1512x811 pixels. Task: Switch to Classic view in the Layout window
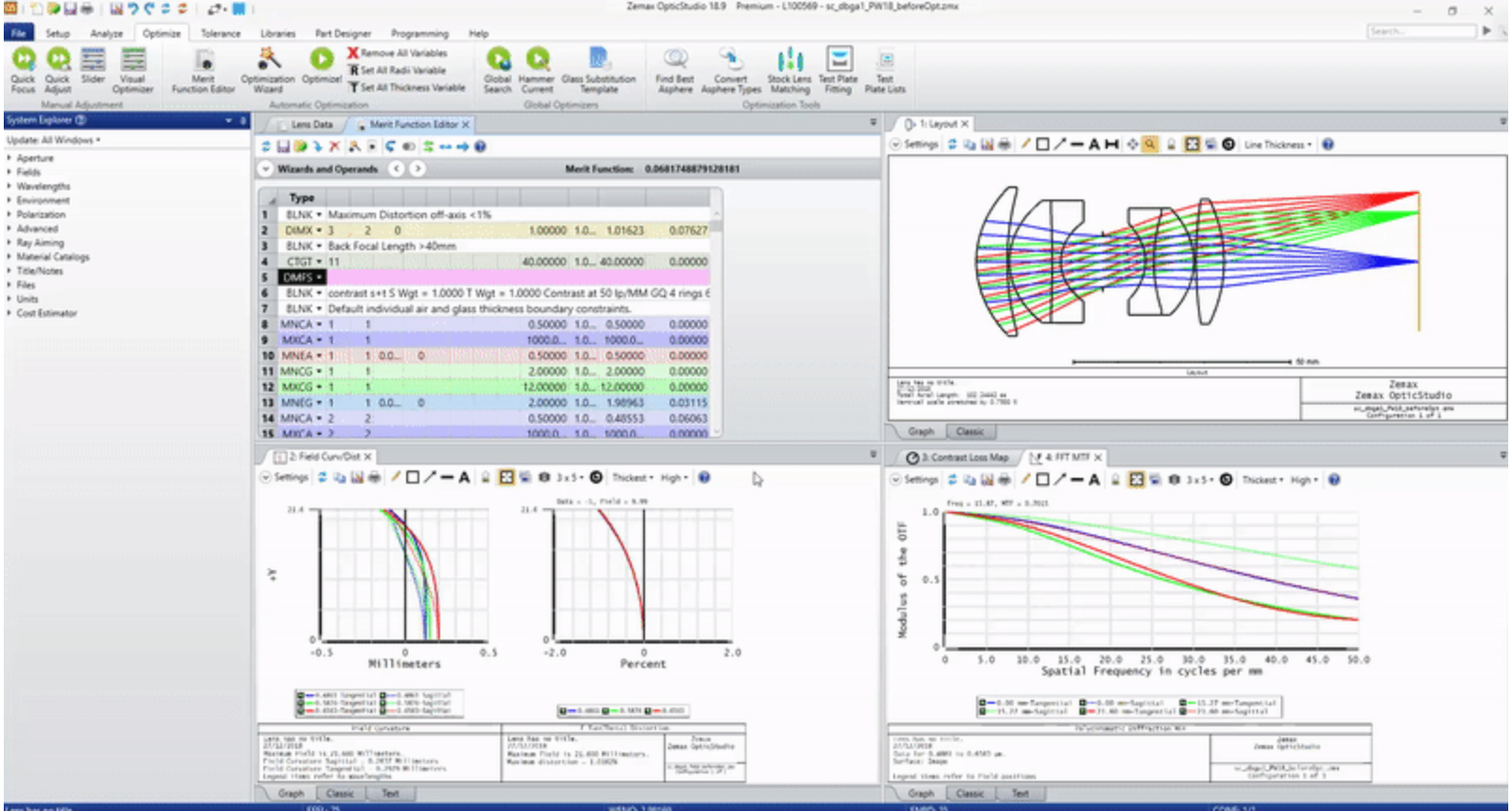tap(969, 432)
